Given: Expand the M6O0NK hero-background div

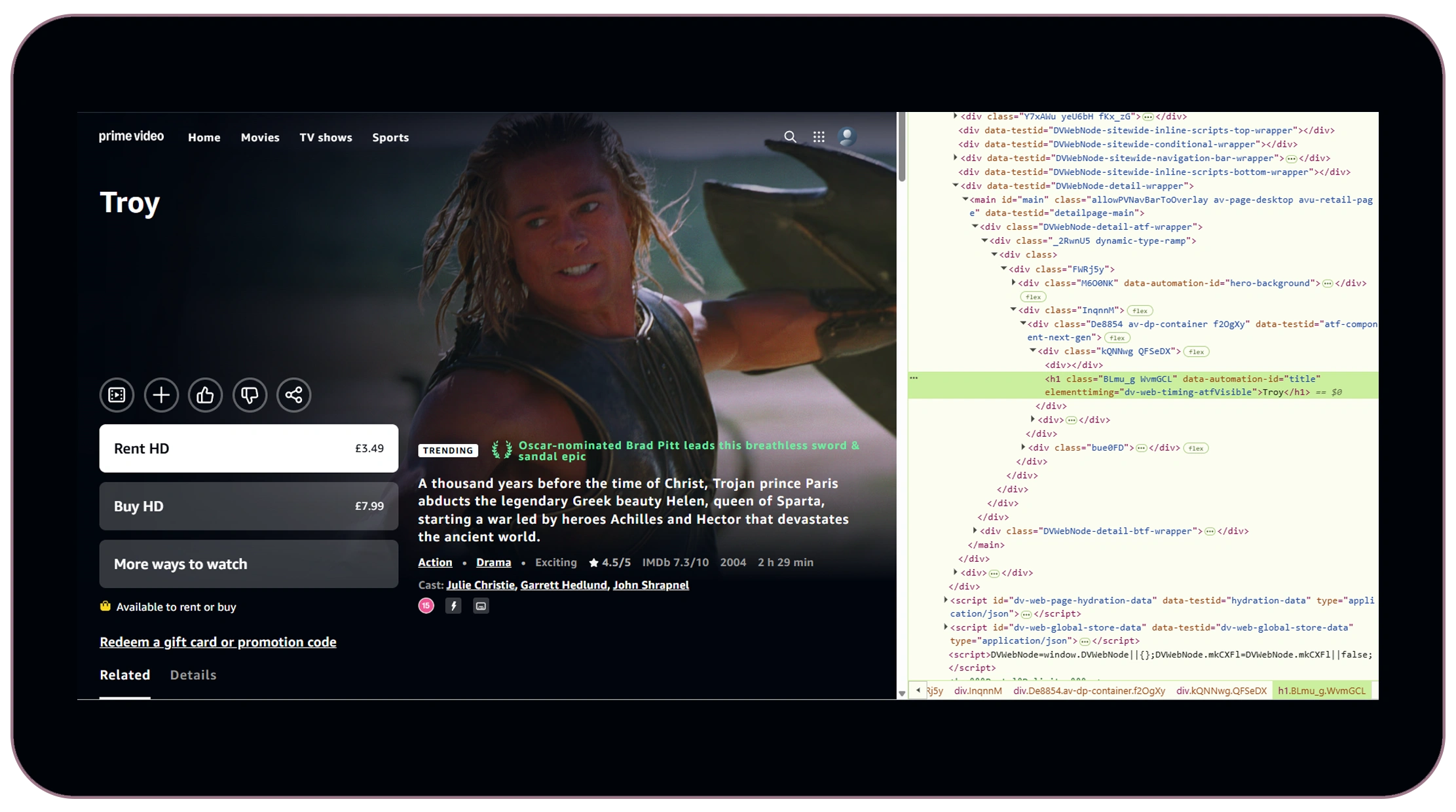Looking at the screenshot, I should (x=1014, y=283).
